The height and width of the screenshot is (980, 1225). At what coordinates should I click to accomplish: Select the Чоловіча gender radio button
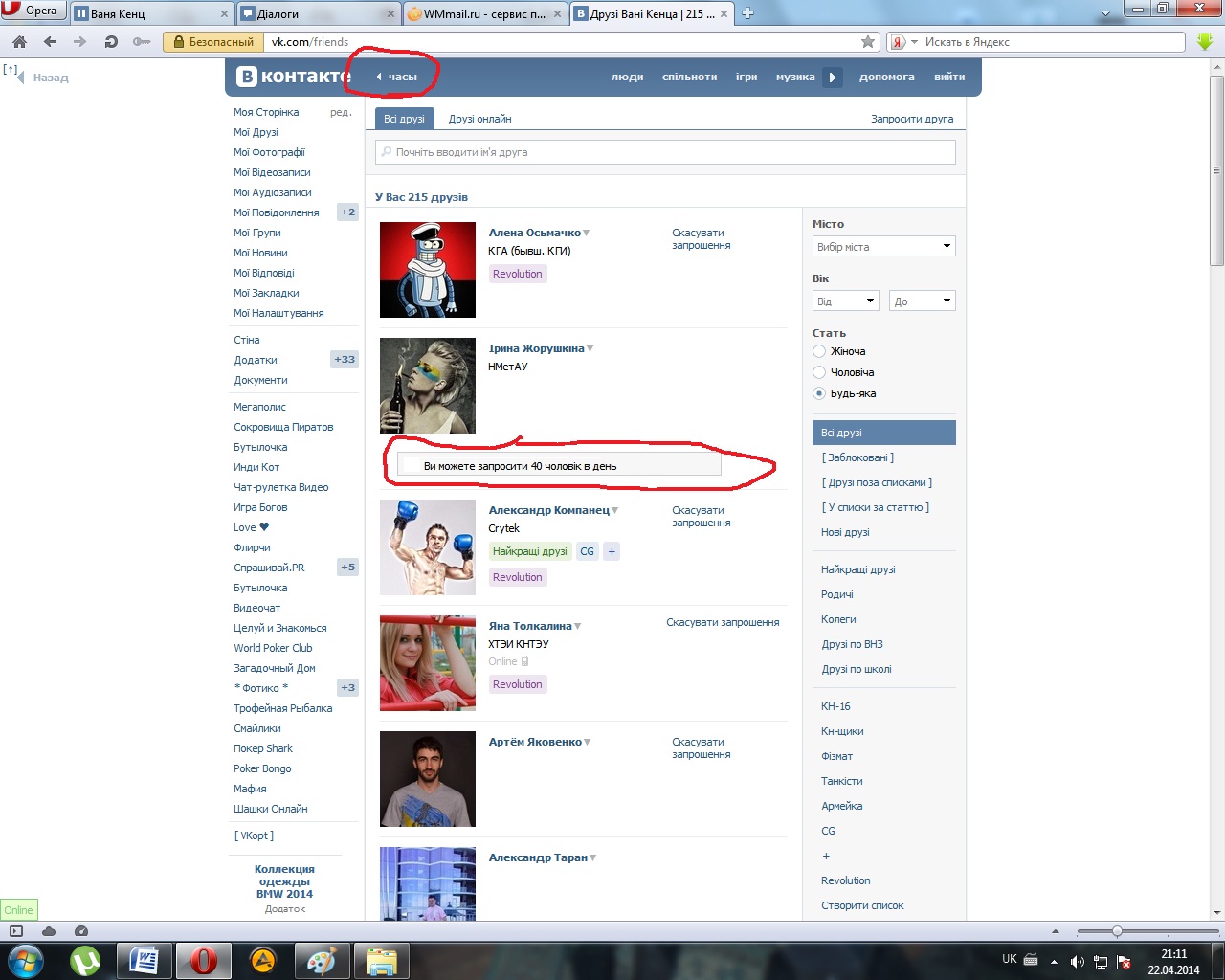click(x=819, y=372)
